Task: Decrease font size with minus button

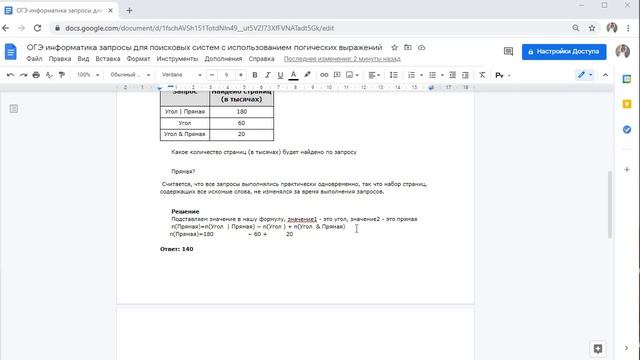Action: pyautogui.click(x=212, y=75)
